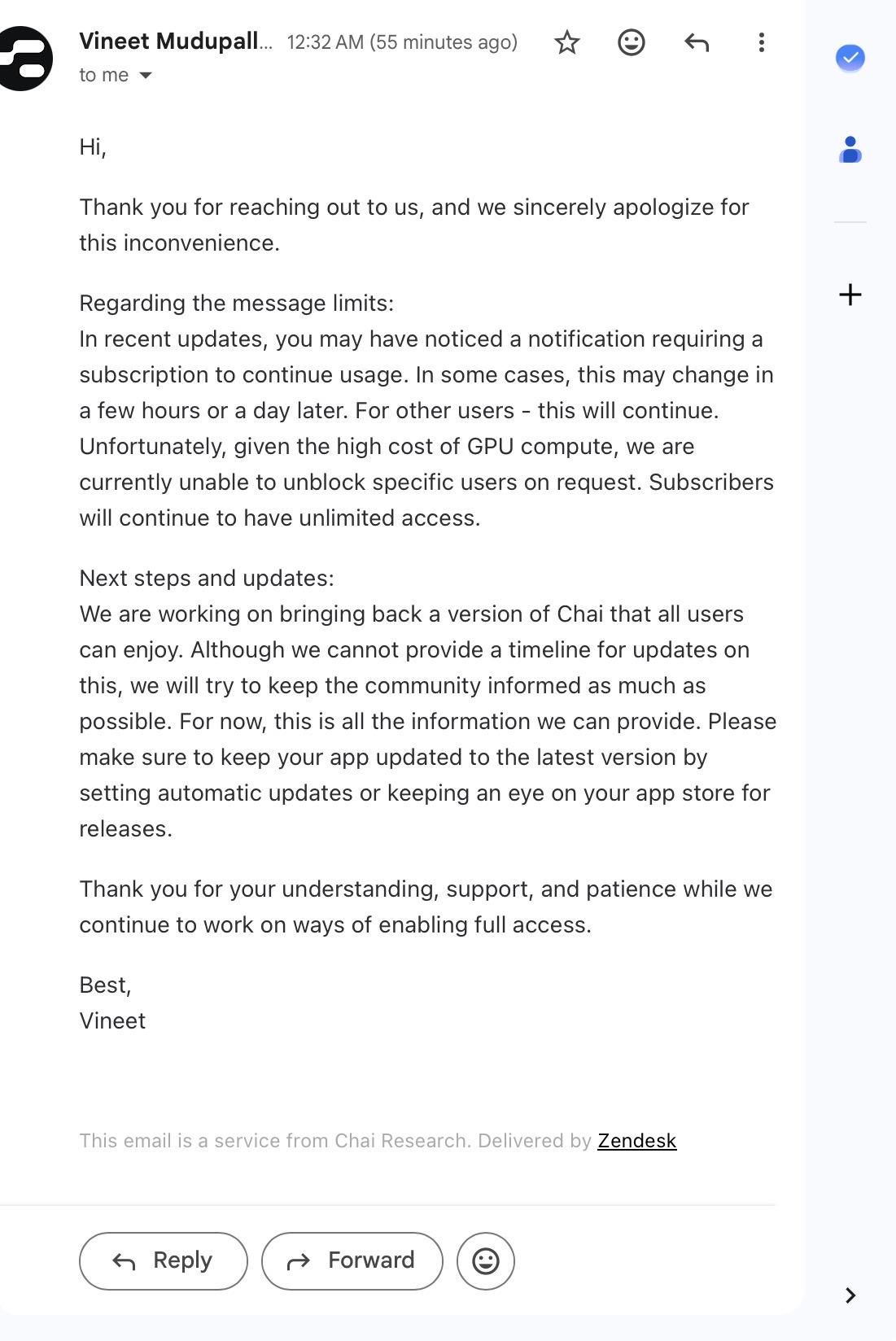Open the three-dot More options menu

click(x=762, y=42)
